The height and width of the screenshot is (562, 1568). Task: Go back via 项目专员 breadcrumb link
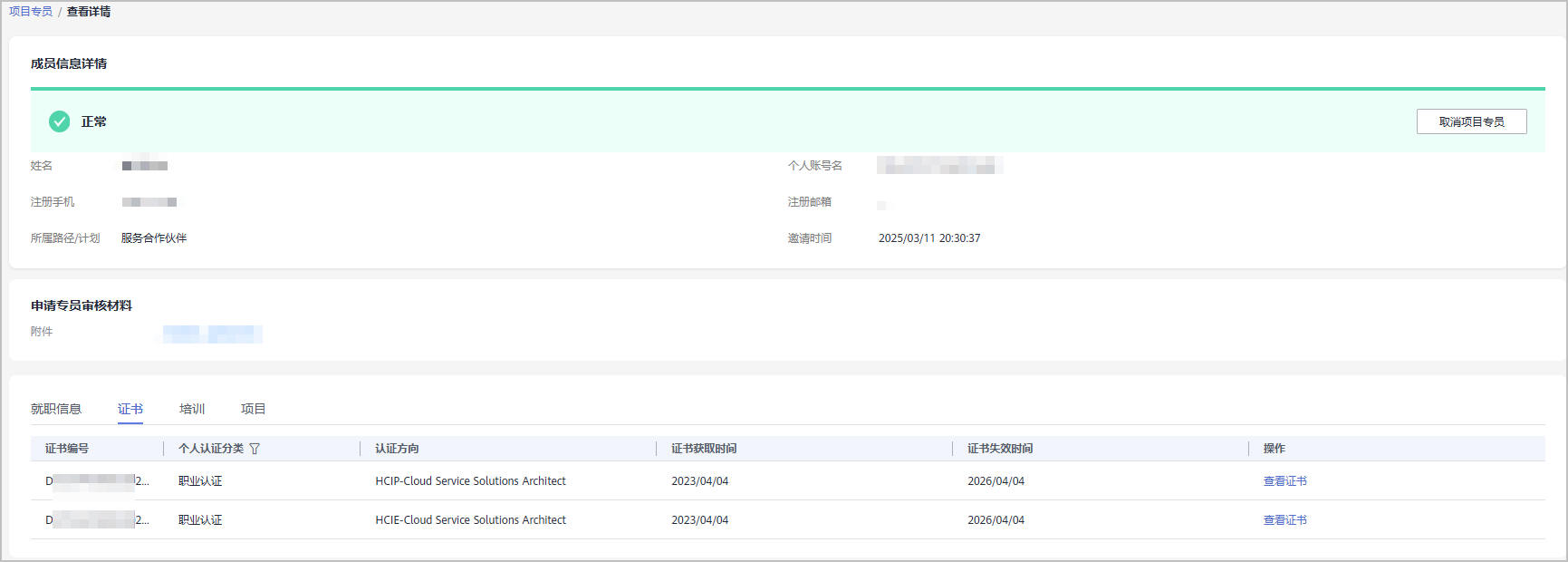click(31, 12)
